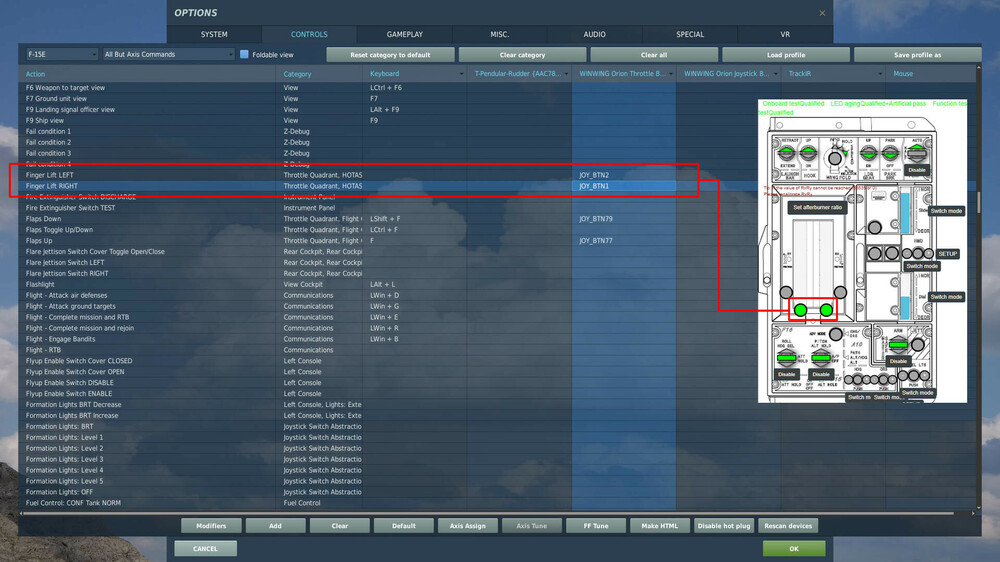Click the ROLL HDG SEL green switch
The height and width of the screenshot is (562, 1000).
tap(786, 358)
